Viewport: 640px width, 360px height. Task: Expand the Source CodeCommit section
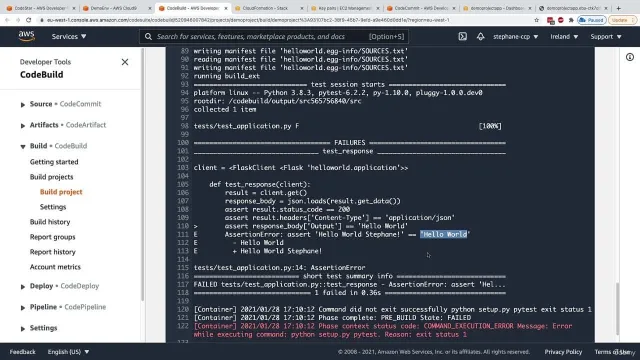(23, 104)
